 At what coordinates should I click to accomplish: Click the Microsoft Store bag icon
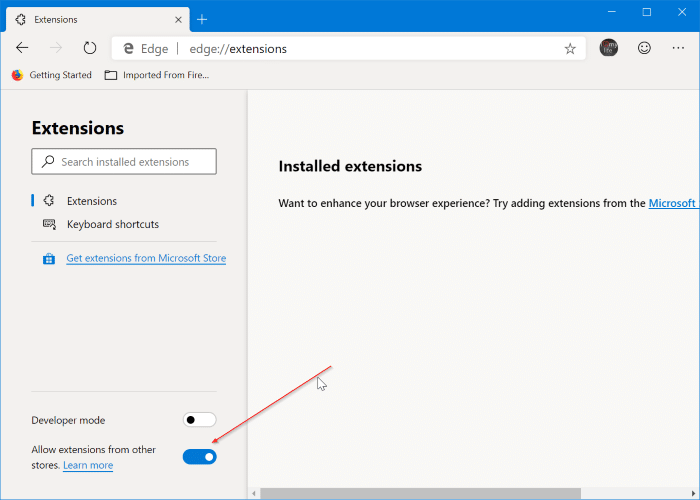coord(49,258)
